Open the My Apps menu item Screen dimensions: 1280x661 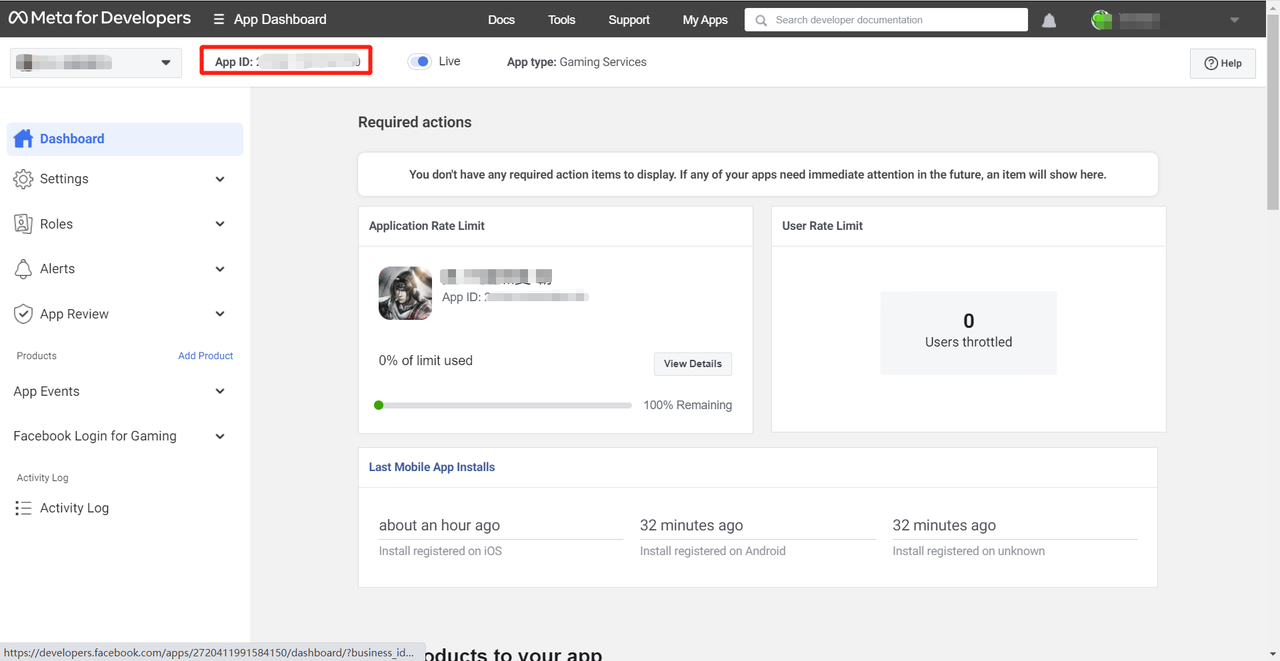coord(705,20)
